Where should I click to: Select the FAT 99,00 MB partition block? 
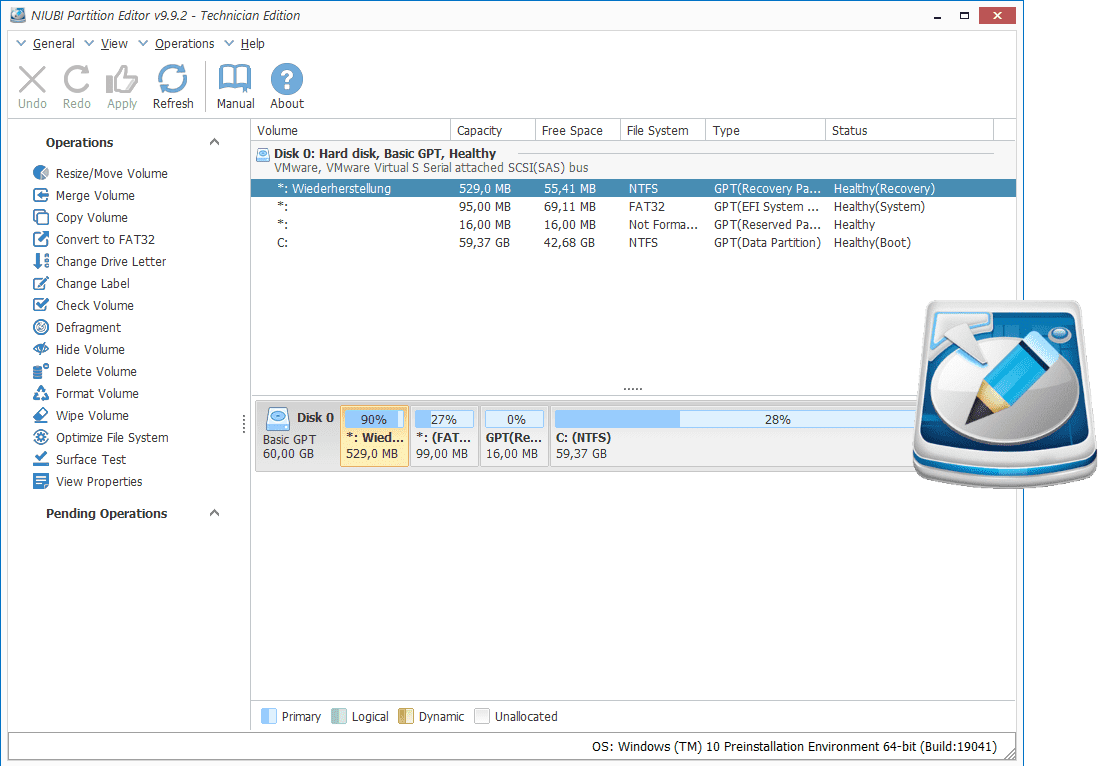(x=444, y=436)
